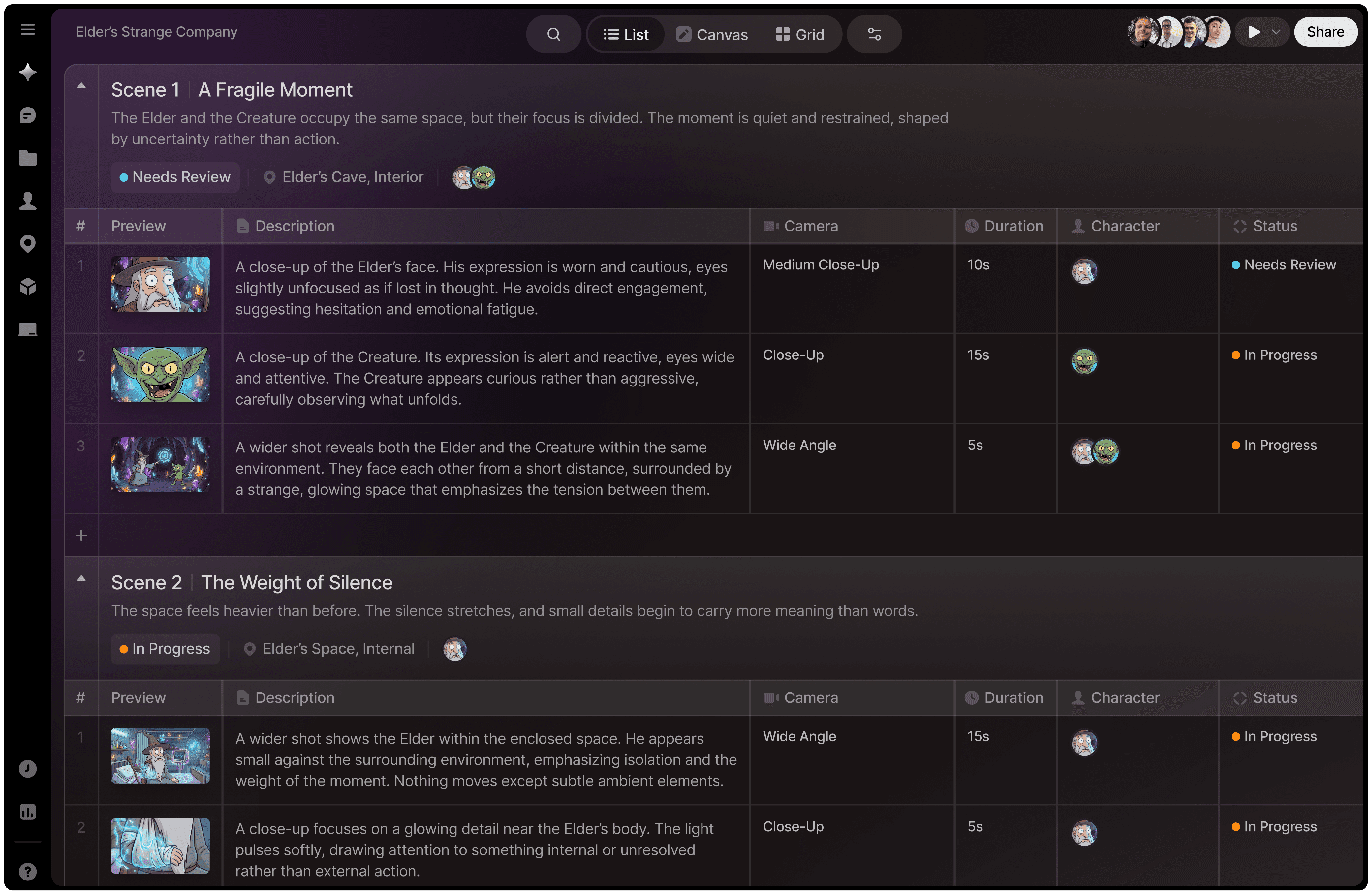Click the help question mark icon

[28, 871]
